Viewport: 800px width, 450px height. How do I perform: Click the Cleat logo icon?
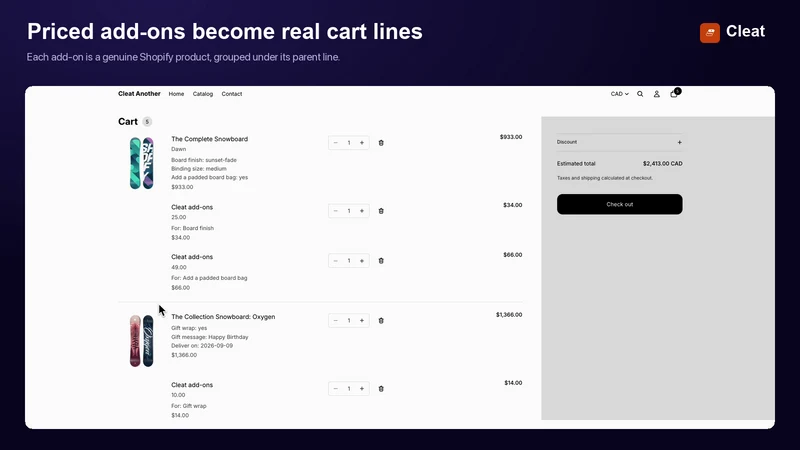710,33
